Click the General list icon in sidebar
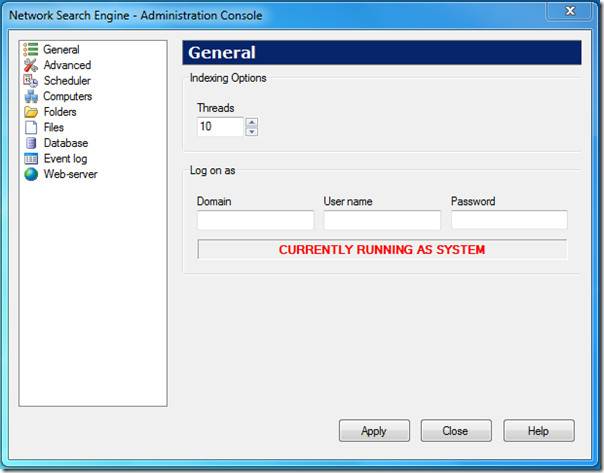Viewport: 604px width, 473px height. coord(31,50)
